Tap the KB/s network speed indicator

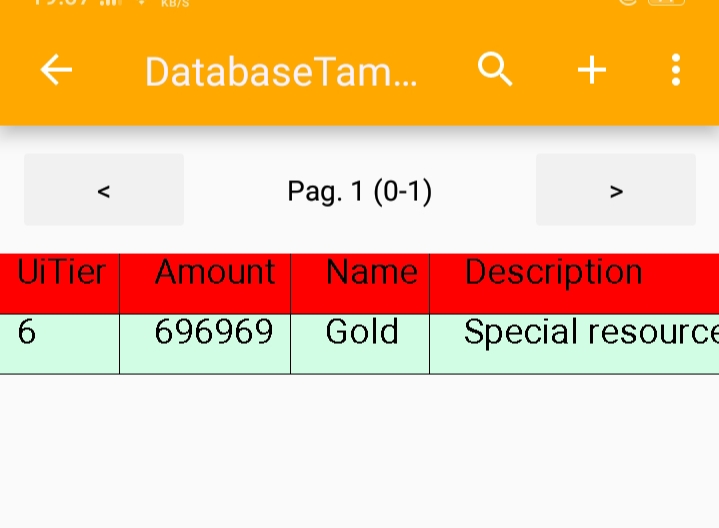175,4
